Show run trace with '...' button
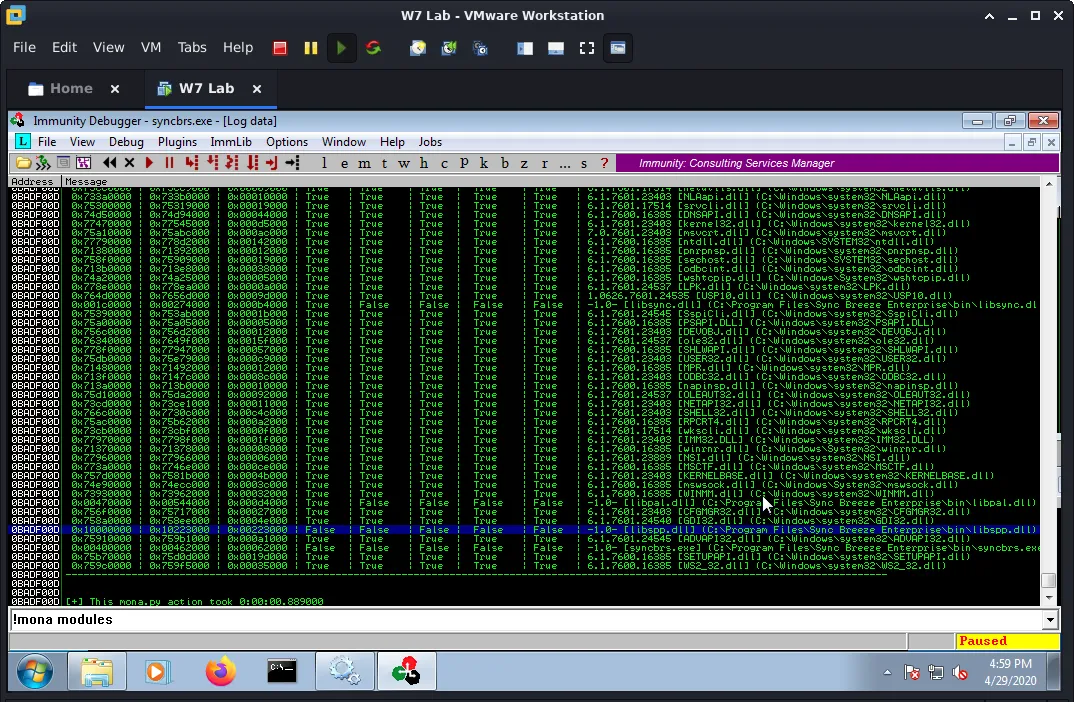Screen dimensions: 1074x702 (564, 163)
